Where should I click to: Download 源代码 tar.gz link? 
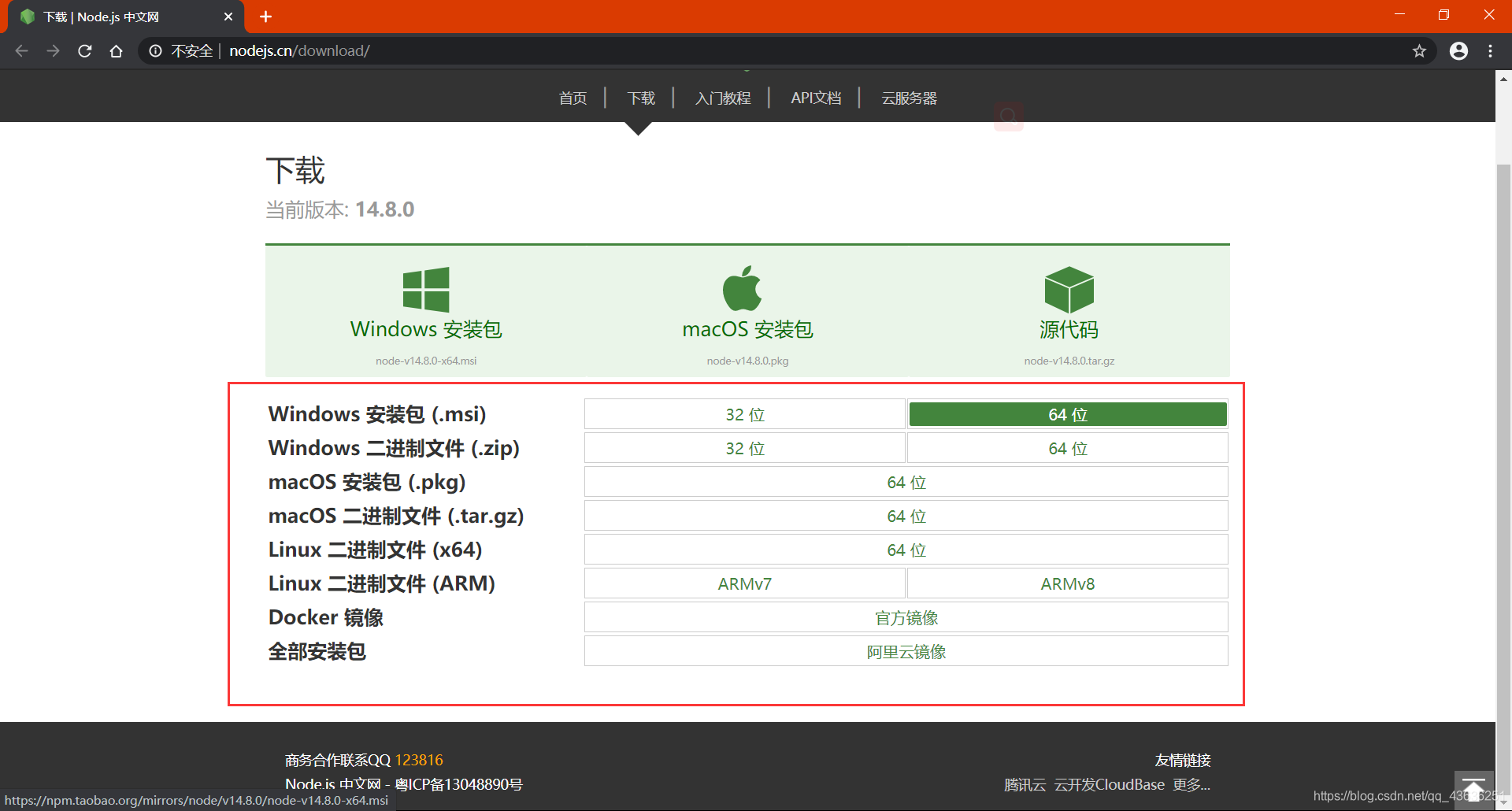[1069, 329]
